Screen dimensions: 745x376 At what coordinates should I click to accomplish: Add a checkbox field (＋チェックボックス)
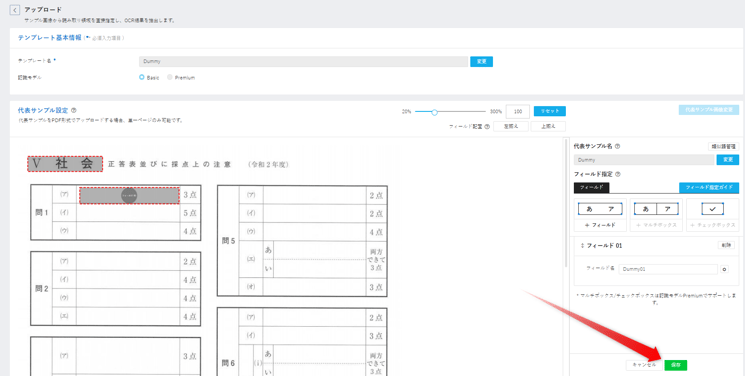pos(712,215)
